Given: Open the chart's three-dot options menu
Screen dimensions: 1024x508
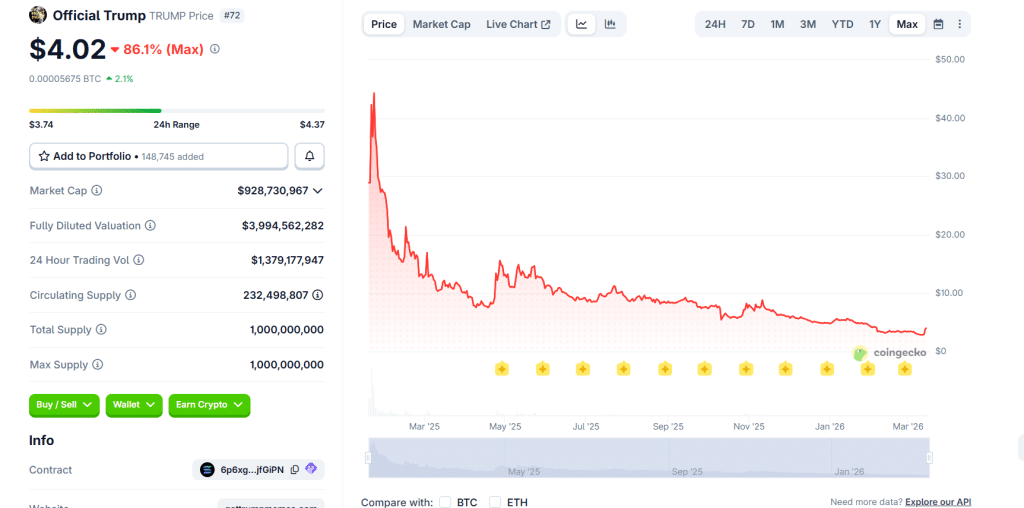Looking at the screenshot, I should (x=960, y=24).
